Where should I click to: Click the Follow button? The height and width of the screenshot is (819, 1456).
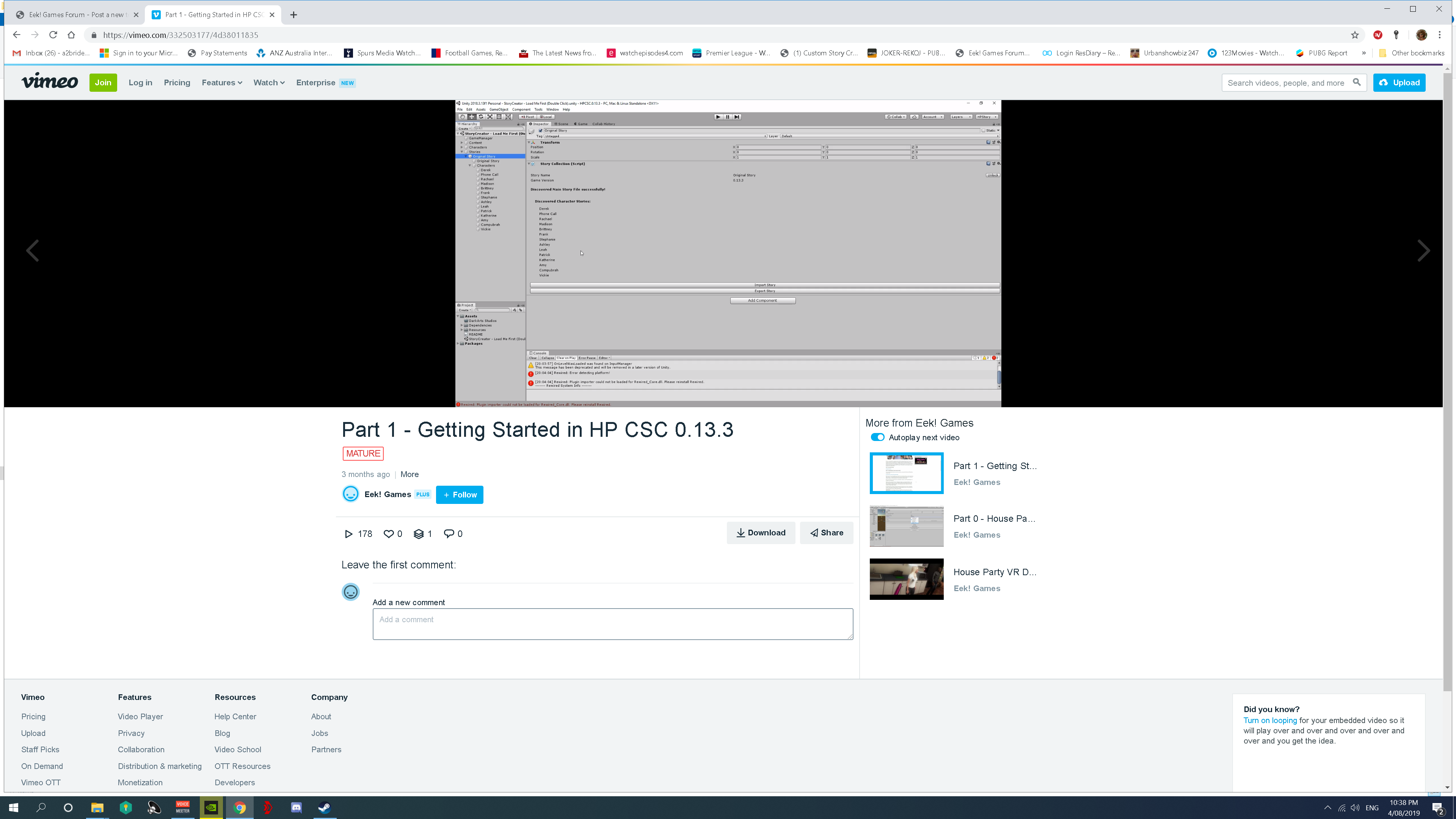point(459,494)
